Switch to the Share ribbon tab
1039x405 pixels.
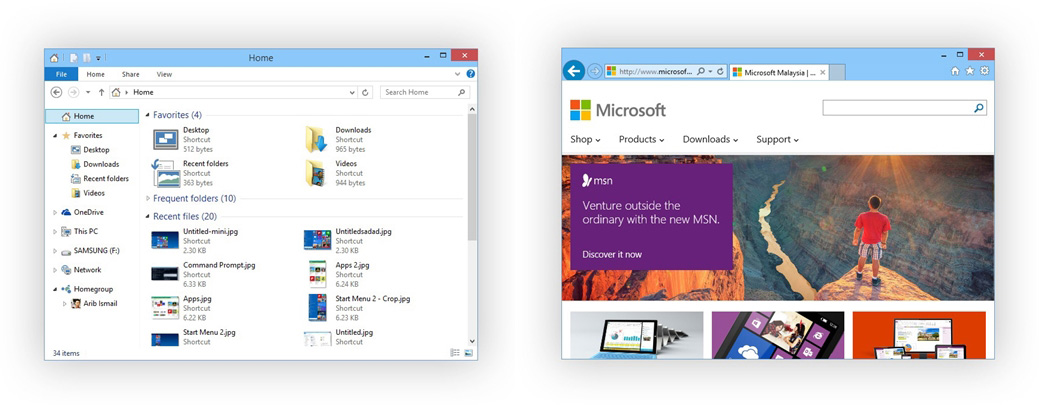click(131, 74)
